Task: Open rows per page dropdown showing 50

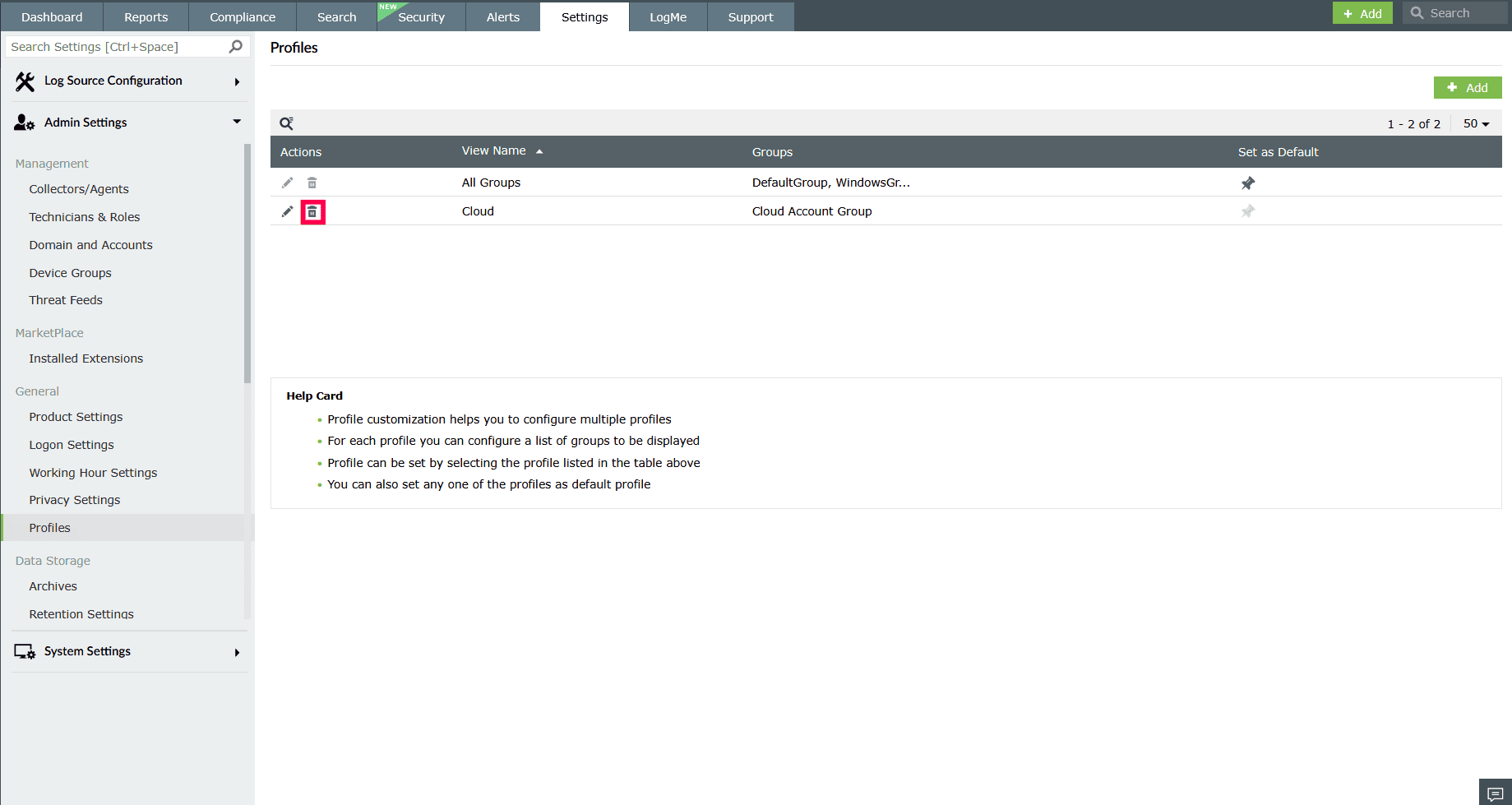Action: click(1476, 123)
